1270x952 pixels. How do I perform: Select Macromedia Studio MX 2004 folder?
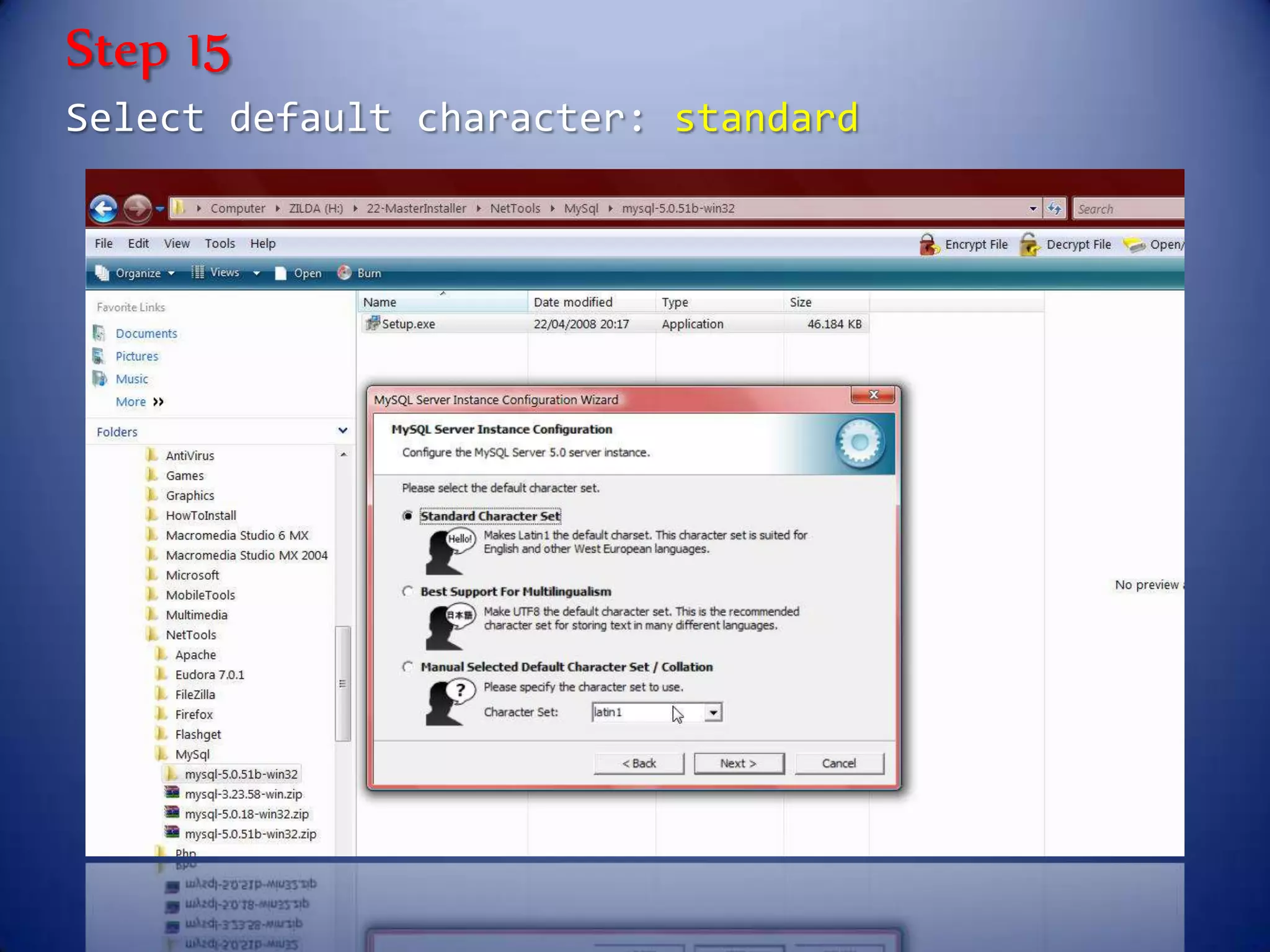point(247,555)
